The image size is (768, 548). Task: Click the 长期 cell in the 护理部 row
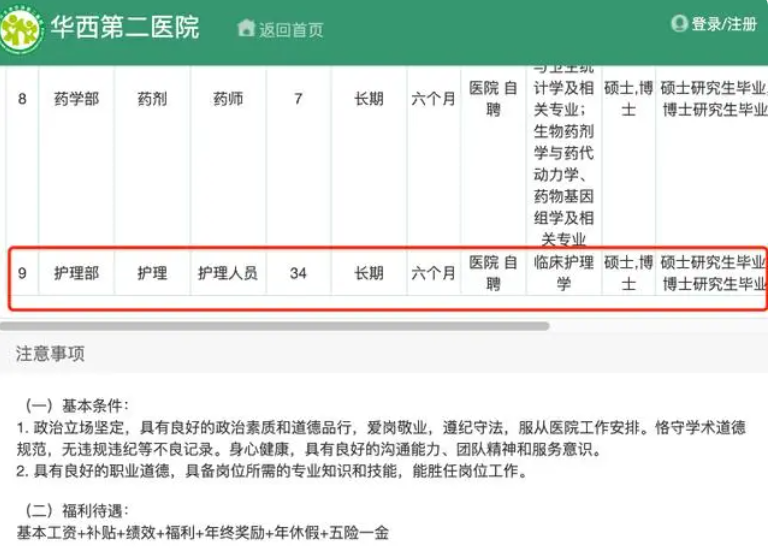click(x=368, y=273)
